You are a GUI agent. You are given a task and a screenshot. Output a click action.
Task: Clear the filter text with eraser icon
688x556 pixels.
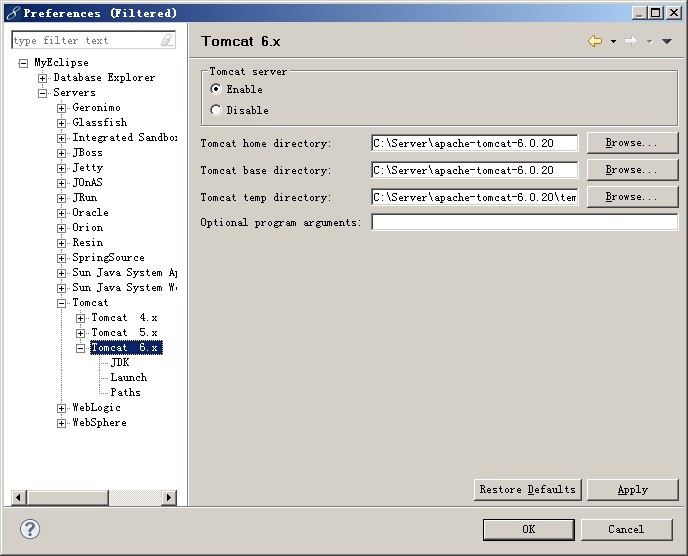coord(167,40)
